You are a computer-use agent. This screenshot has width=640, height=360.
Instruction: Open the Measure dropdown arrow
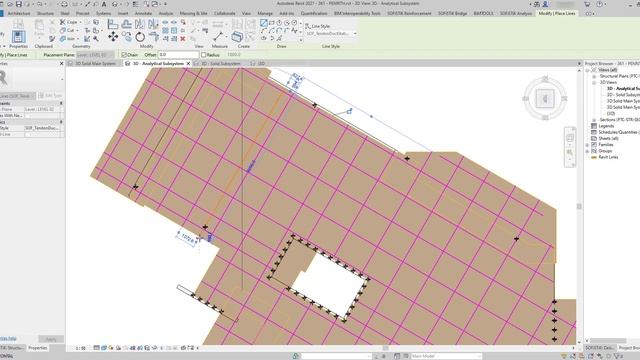pyautogui.click(x=227, y=37)
